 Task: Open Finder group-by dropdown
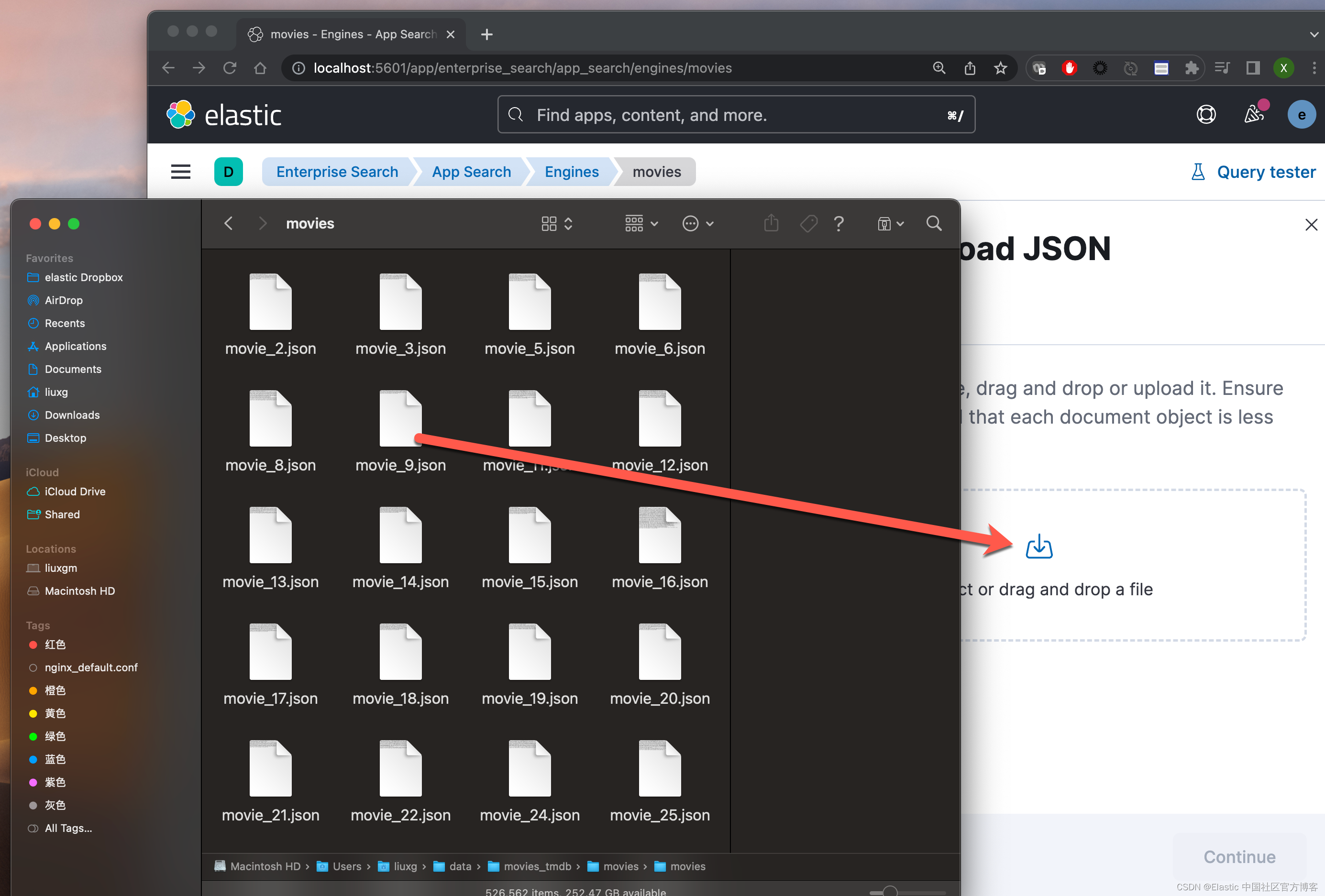(x=641, y=223)
